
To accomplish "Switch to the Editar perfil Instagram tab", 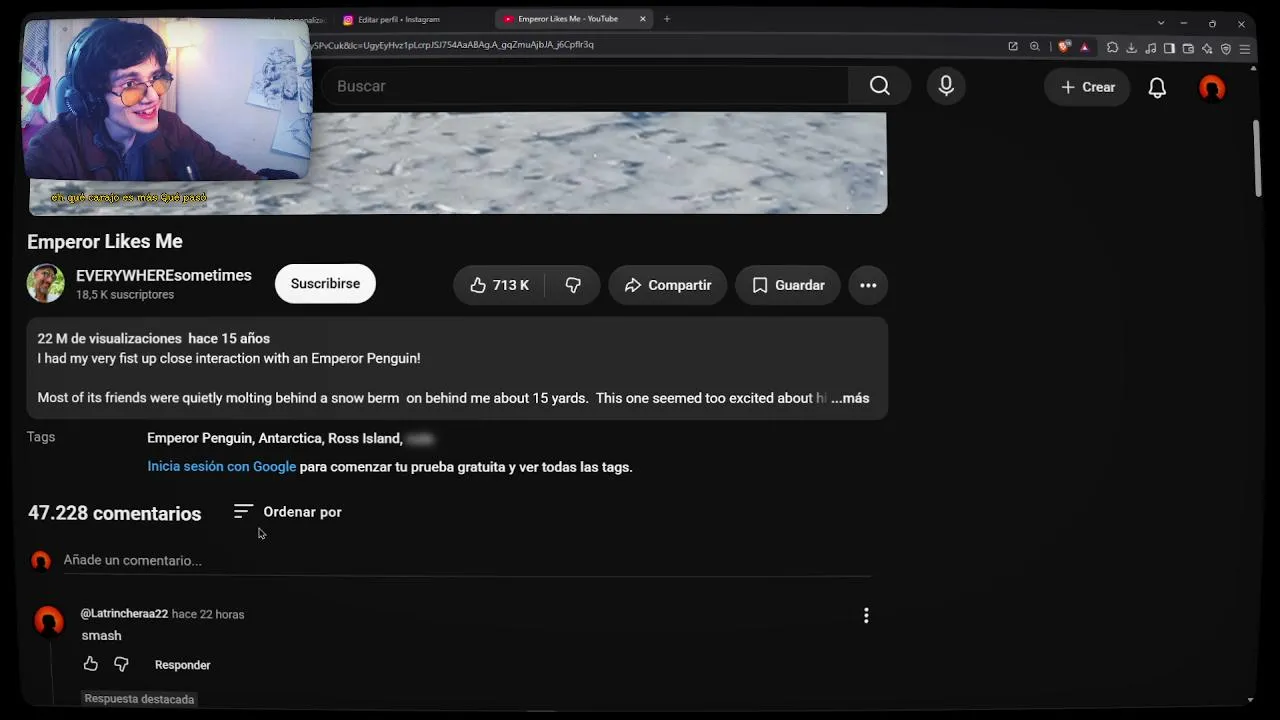I will coord(398,19).
